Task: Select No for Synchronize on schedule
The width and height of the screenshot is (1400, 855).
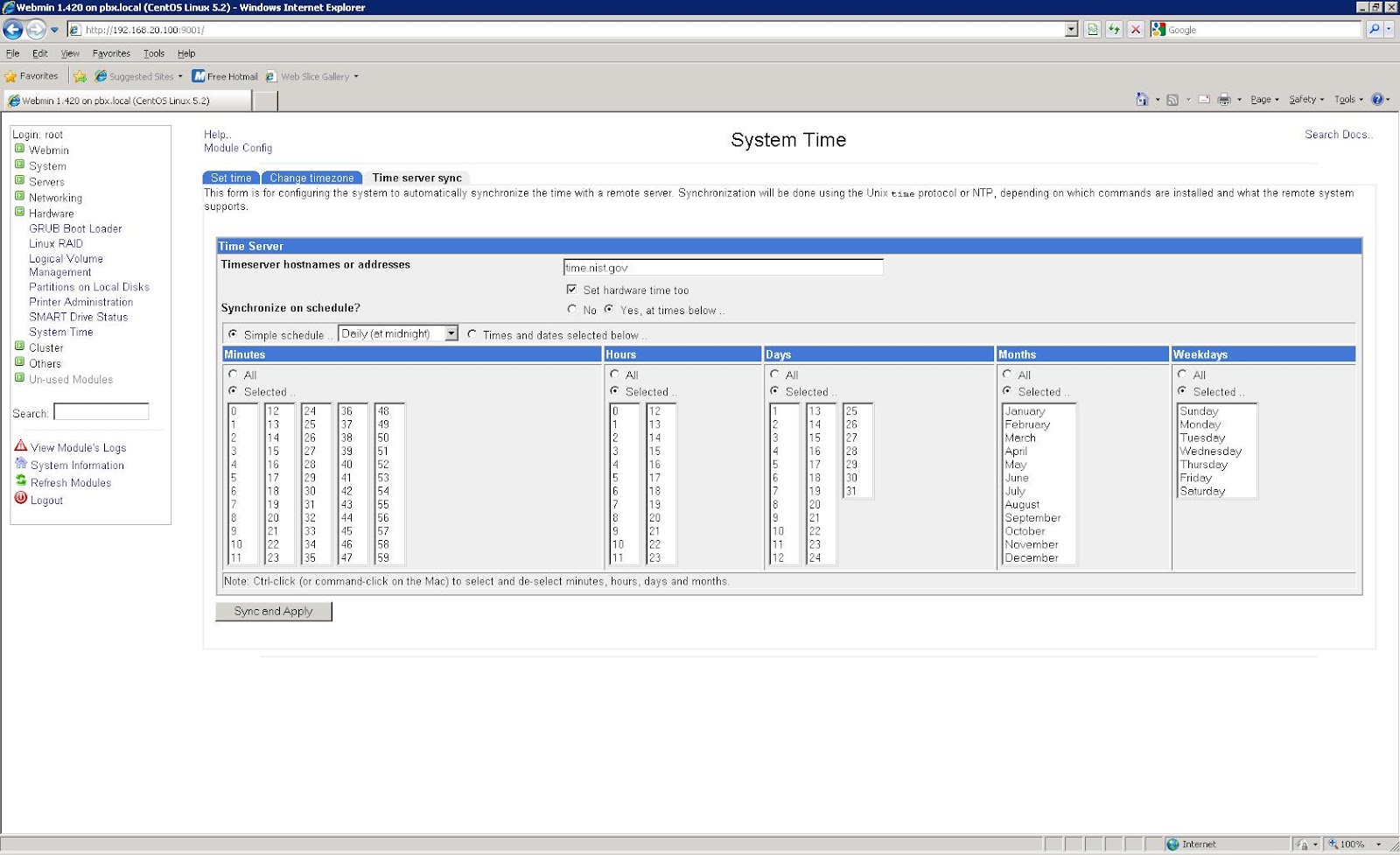Action: 571,309
